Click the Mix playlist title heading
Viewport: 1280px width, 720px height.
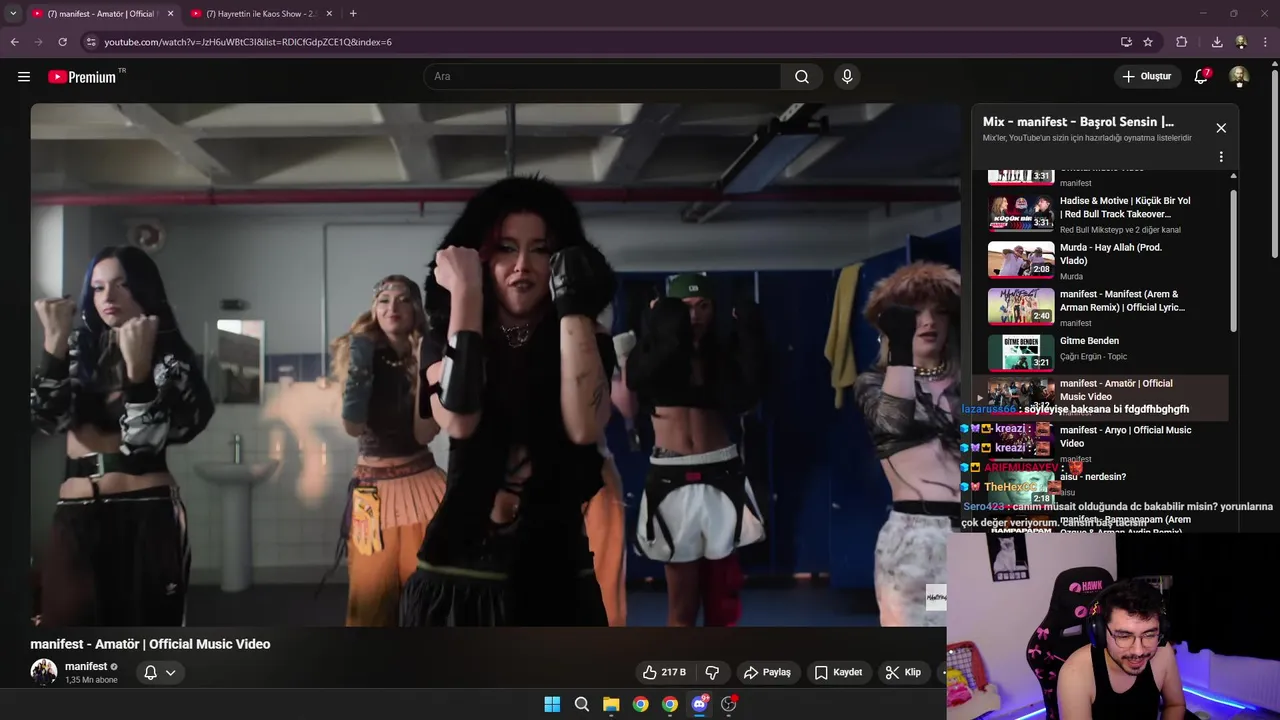coord(1078,122)
